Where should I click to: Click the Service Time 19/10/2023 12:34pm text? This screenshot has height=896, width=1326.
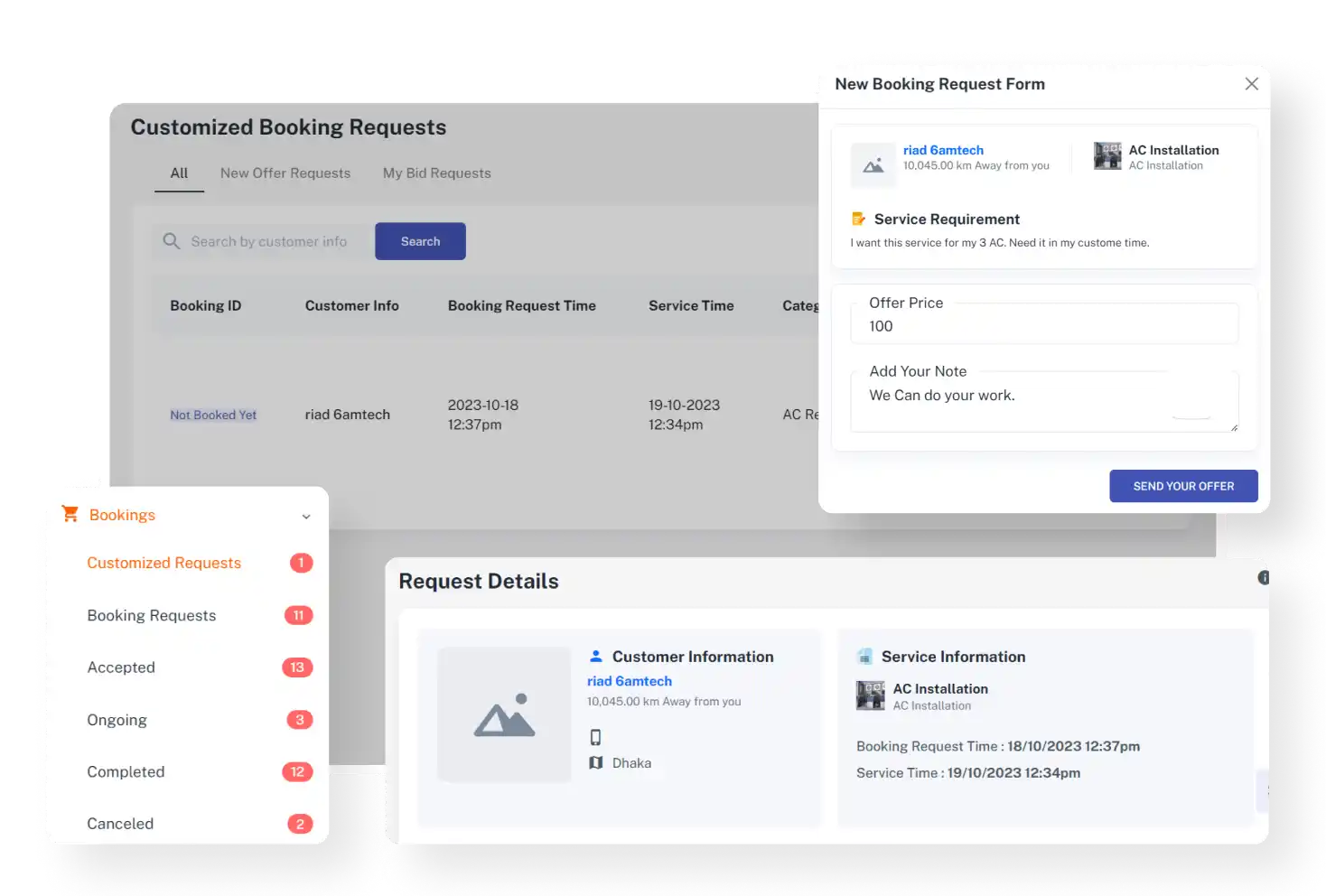coord(968,773)
